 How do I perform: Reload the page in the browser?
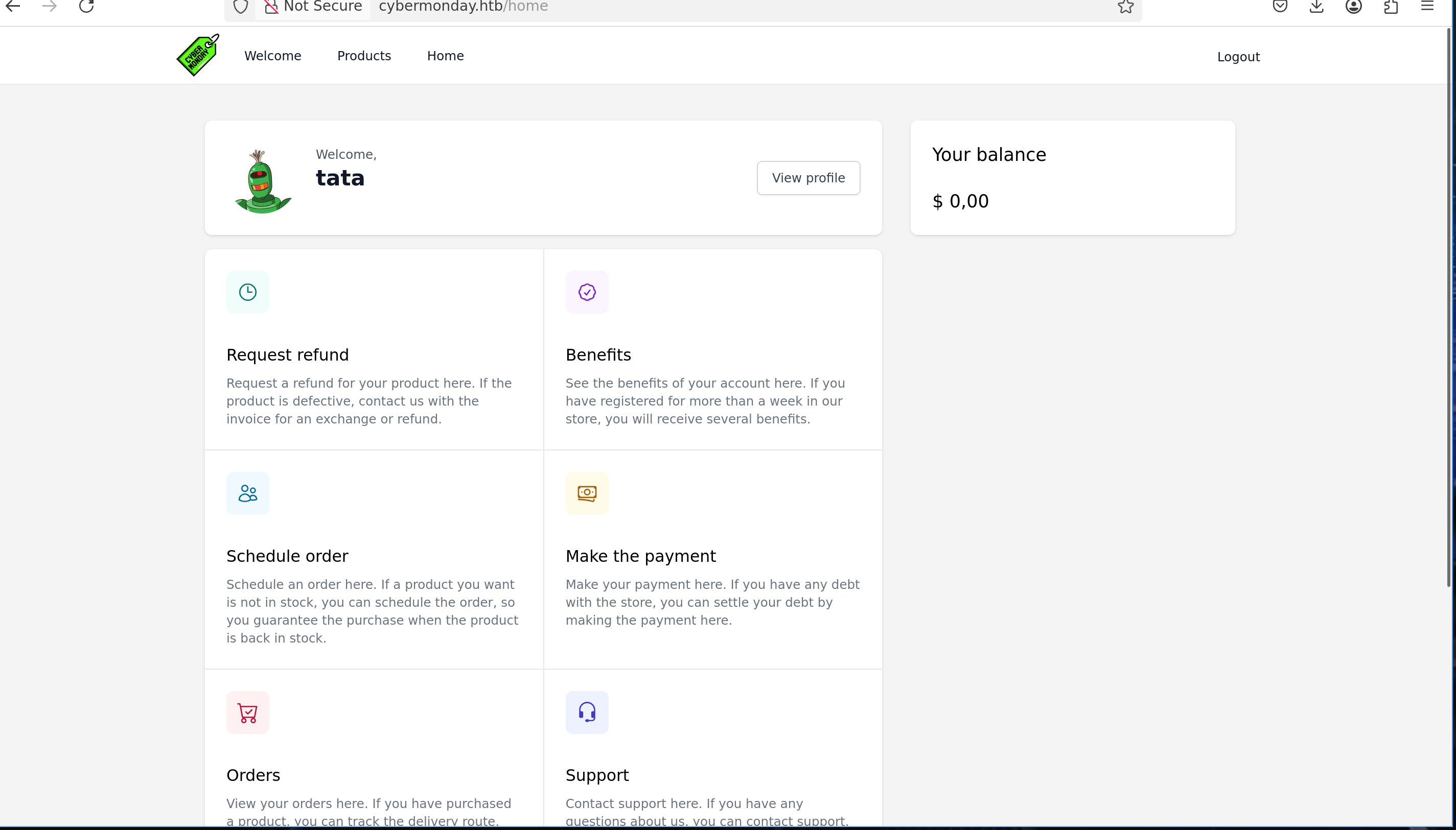click(x=86, y=7)
